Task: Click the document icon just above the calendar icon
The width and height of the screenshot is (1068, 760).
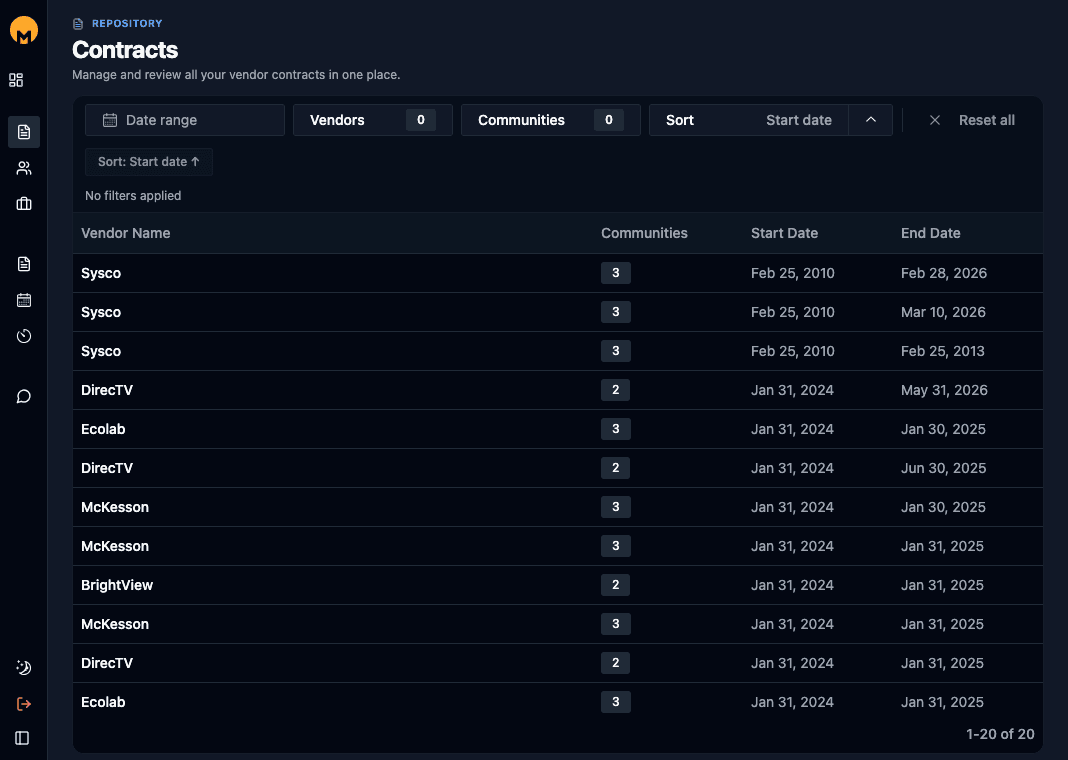Action: coord(24,264)
